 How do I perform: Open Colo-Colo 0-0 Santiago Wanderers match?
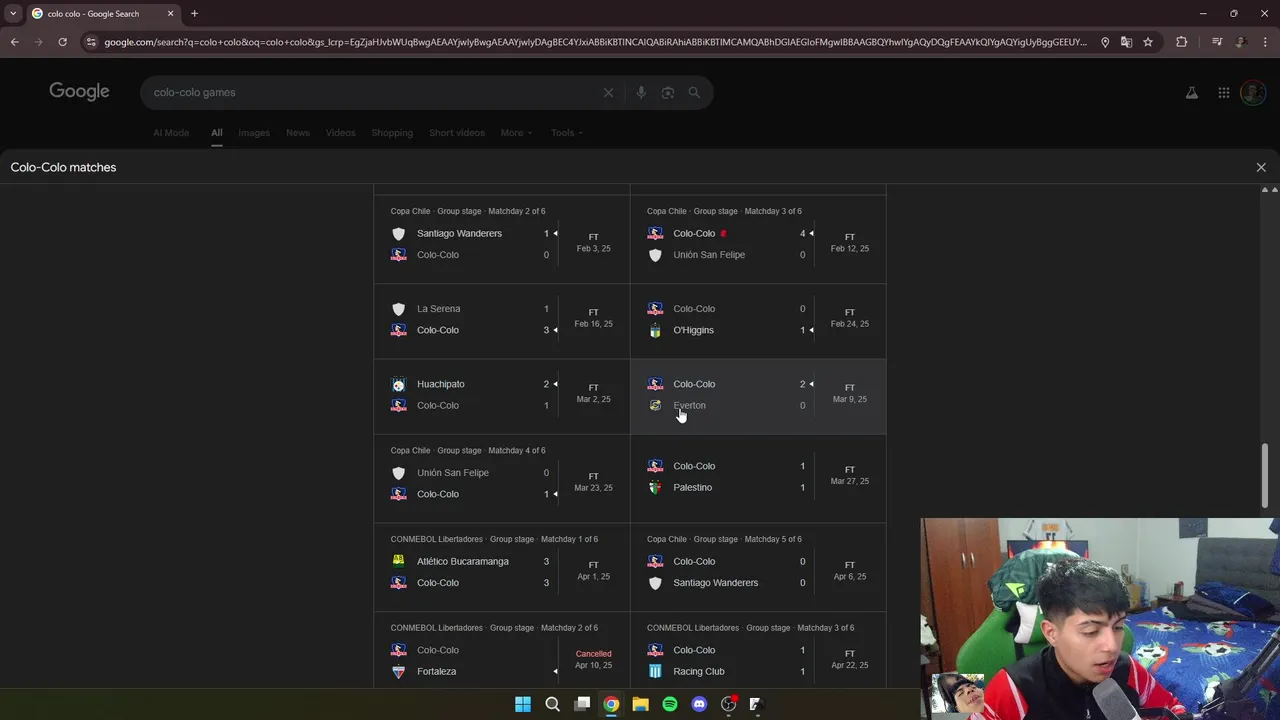[758, 567]
